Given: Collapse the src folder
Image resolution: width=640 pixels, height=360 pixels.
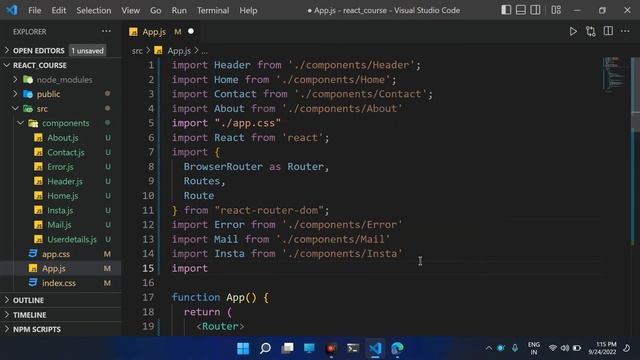Looking at the screenshot, I should click(61, 109).
